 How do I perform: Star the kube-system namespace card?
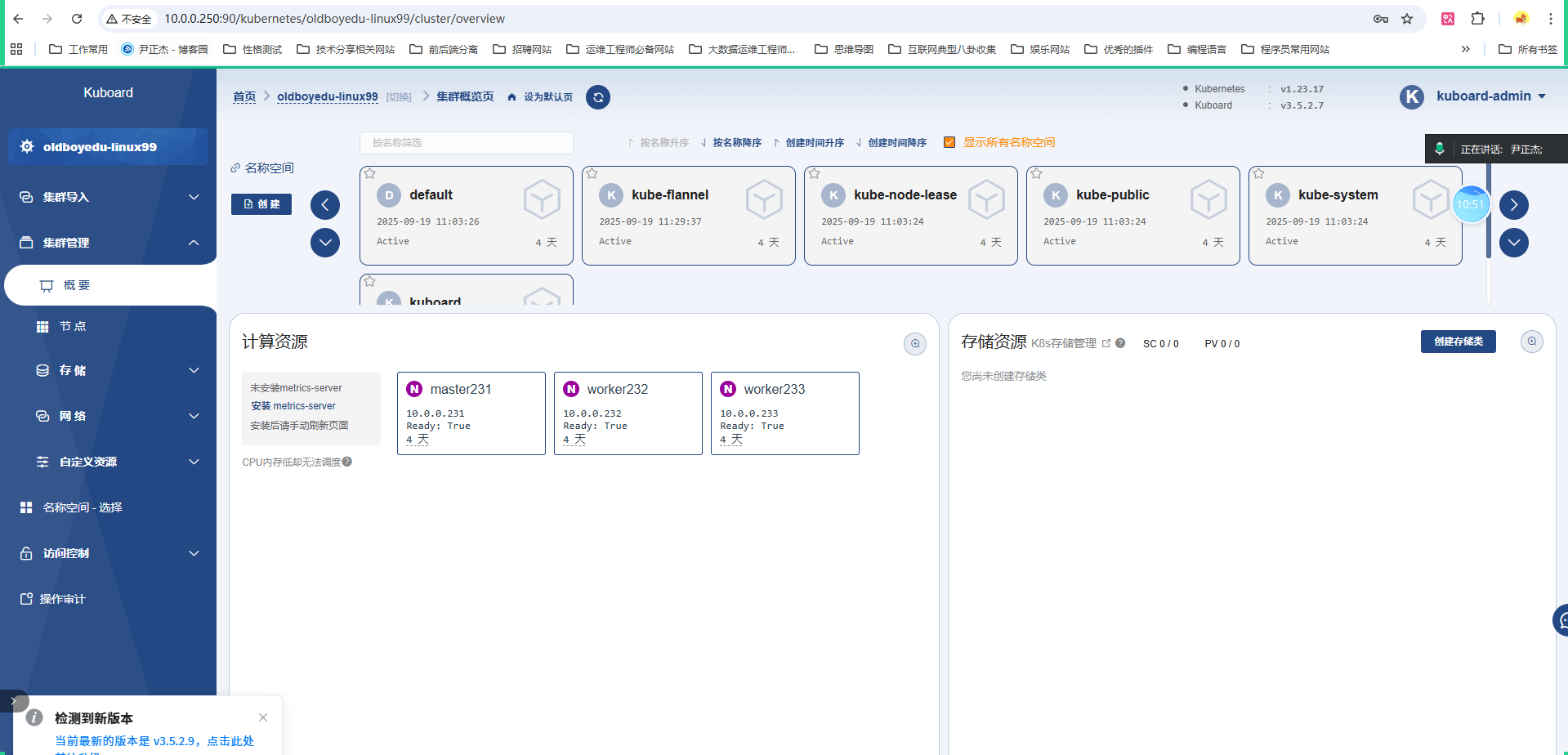[1259, 173]
